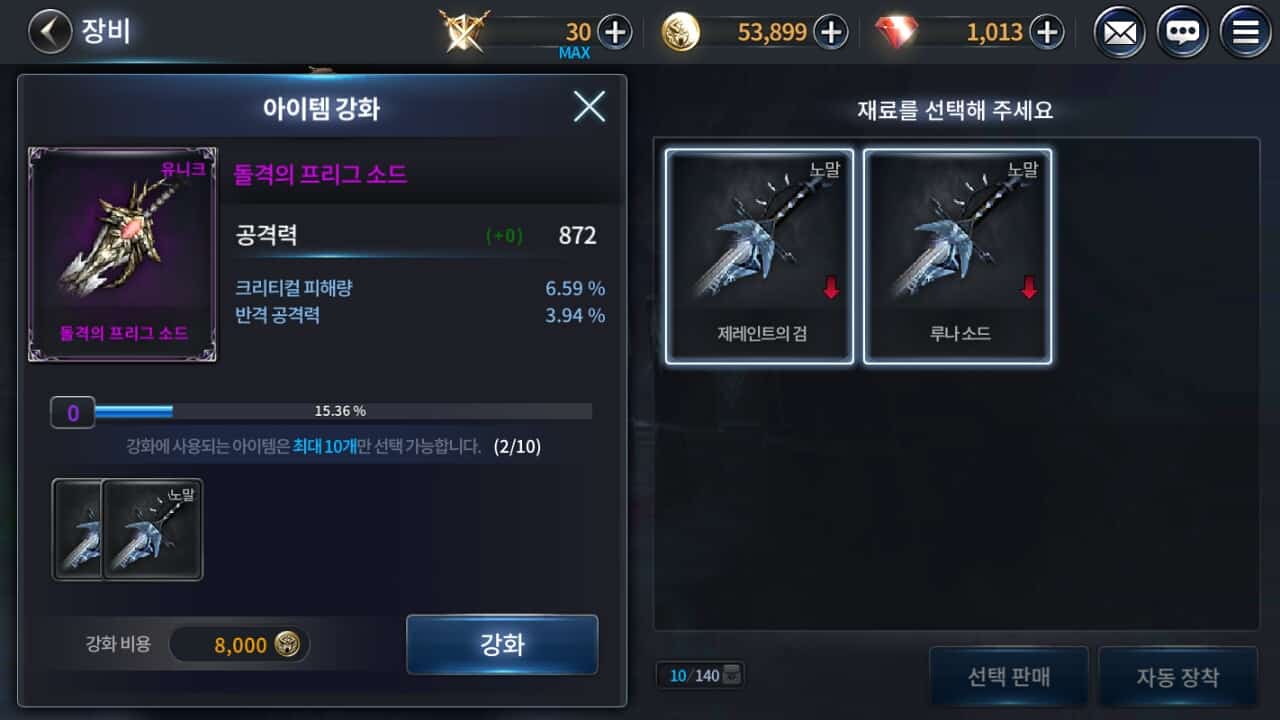Buy gems with the plus beside 1,013
Image resolution: width=1280 pixels, height=720 pixels.
(1046, 32)
